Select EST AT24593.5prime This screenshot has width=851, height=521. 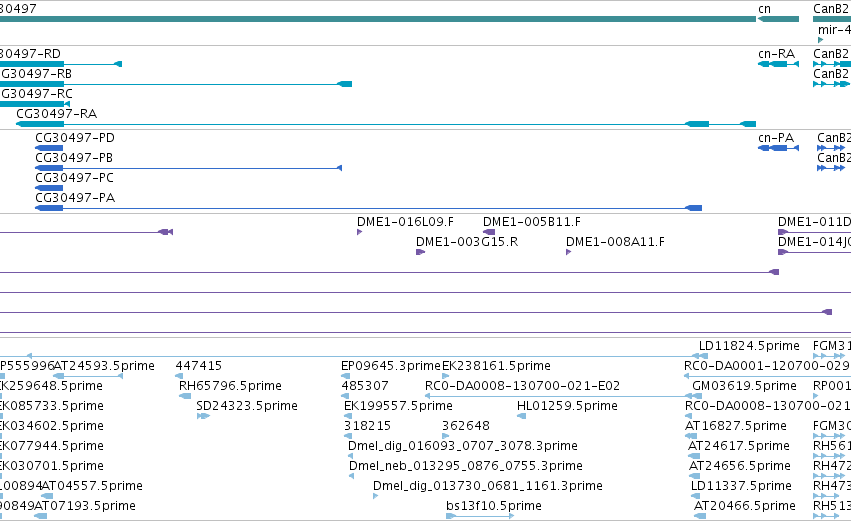point(88,376)
